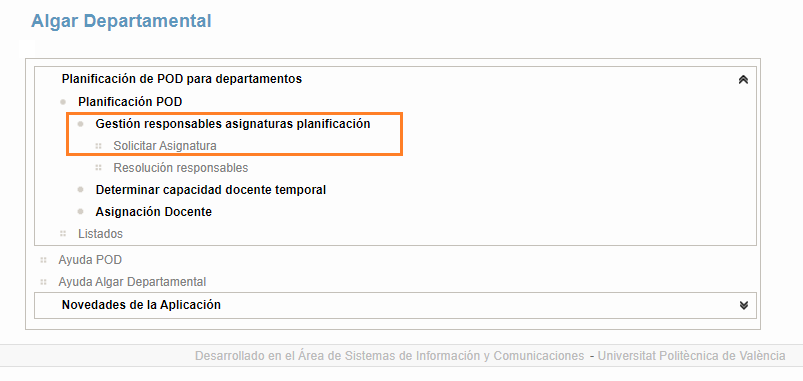The width and height of the screenshot is (803, 381).
Task: Open Ayuda Algar Departamental help
Action: click(x=132, y=282)
